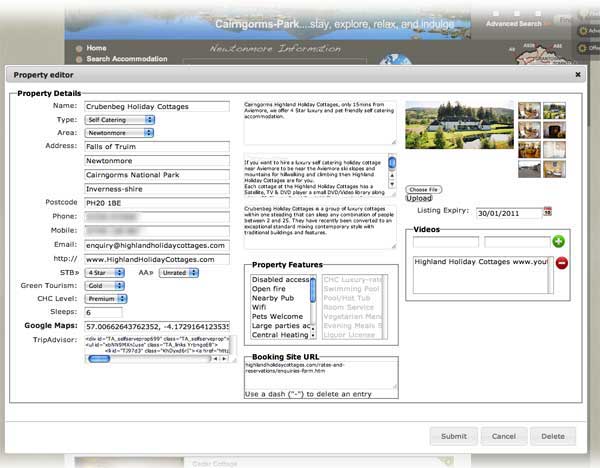Close the Property editor dialog

point(578,75)
